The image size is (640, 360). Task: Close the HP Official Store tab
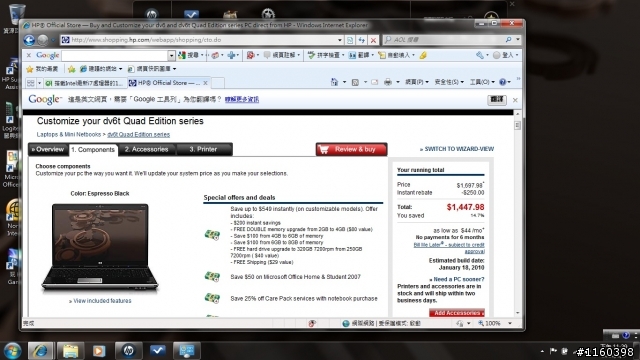pyautogui.click(x=205, y=83)
